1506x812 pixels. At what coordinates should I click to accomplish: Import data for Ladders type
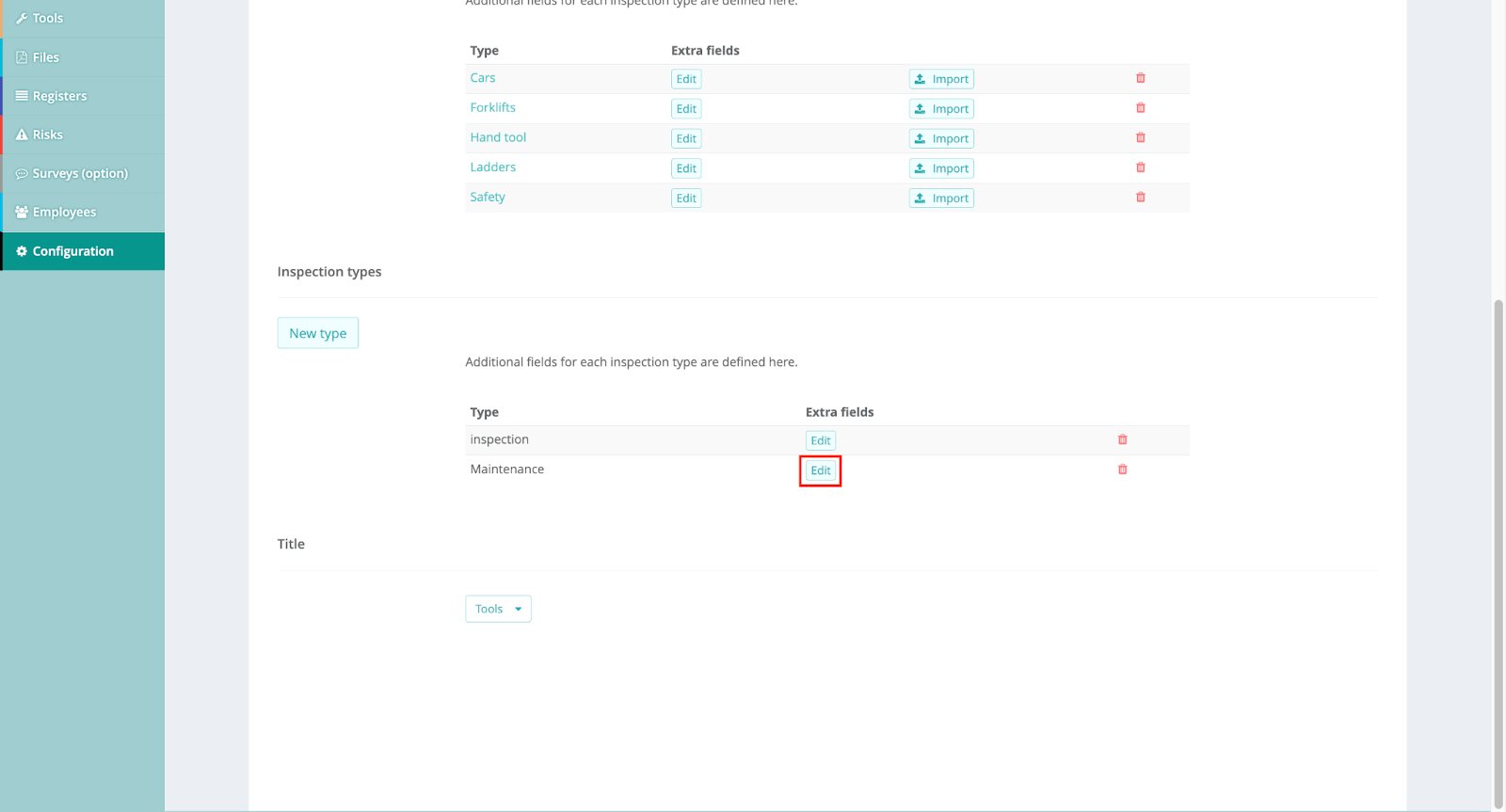tap(941, 168)
